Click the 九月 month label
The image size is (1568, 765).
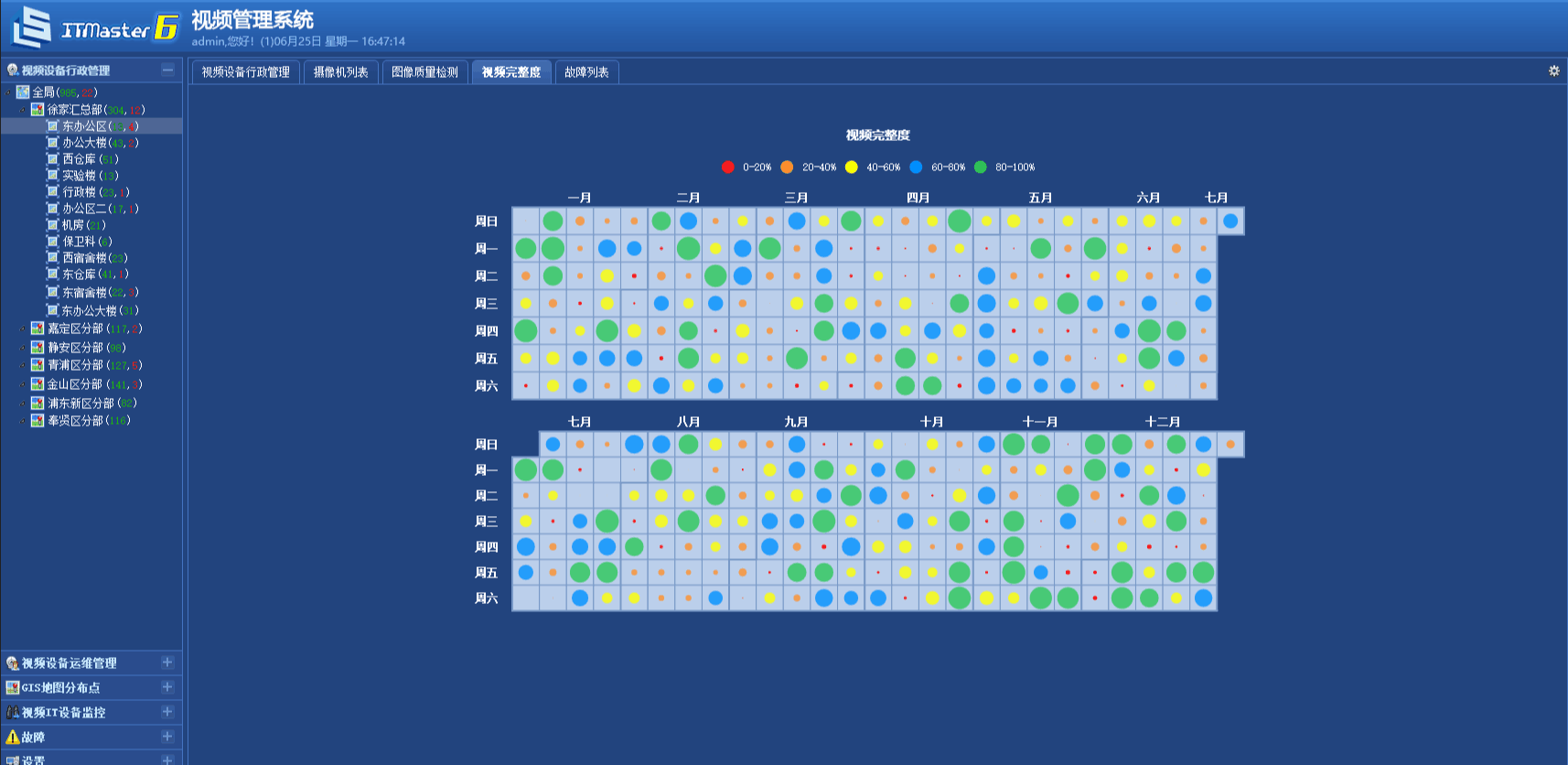tap(796, 422)
